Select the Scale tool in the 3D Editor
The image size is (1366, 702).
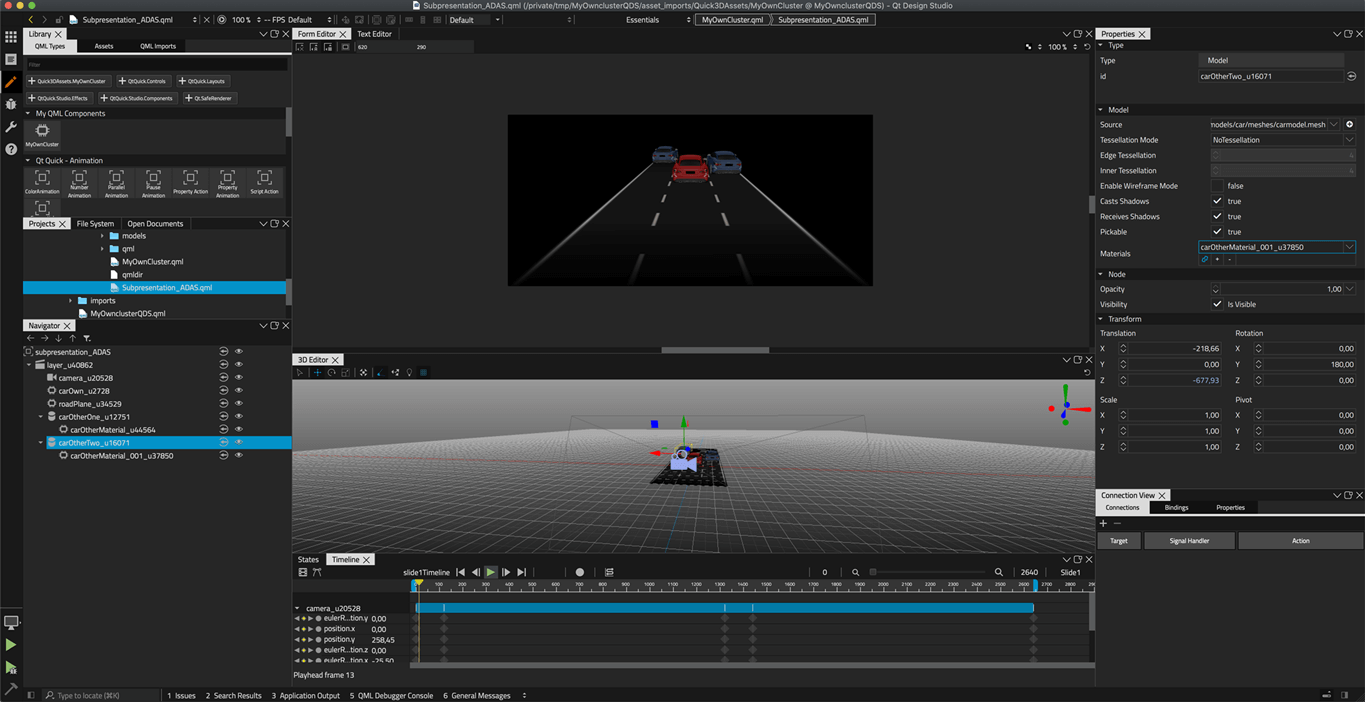coord(346,372)
